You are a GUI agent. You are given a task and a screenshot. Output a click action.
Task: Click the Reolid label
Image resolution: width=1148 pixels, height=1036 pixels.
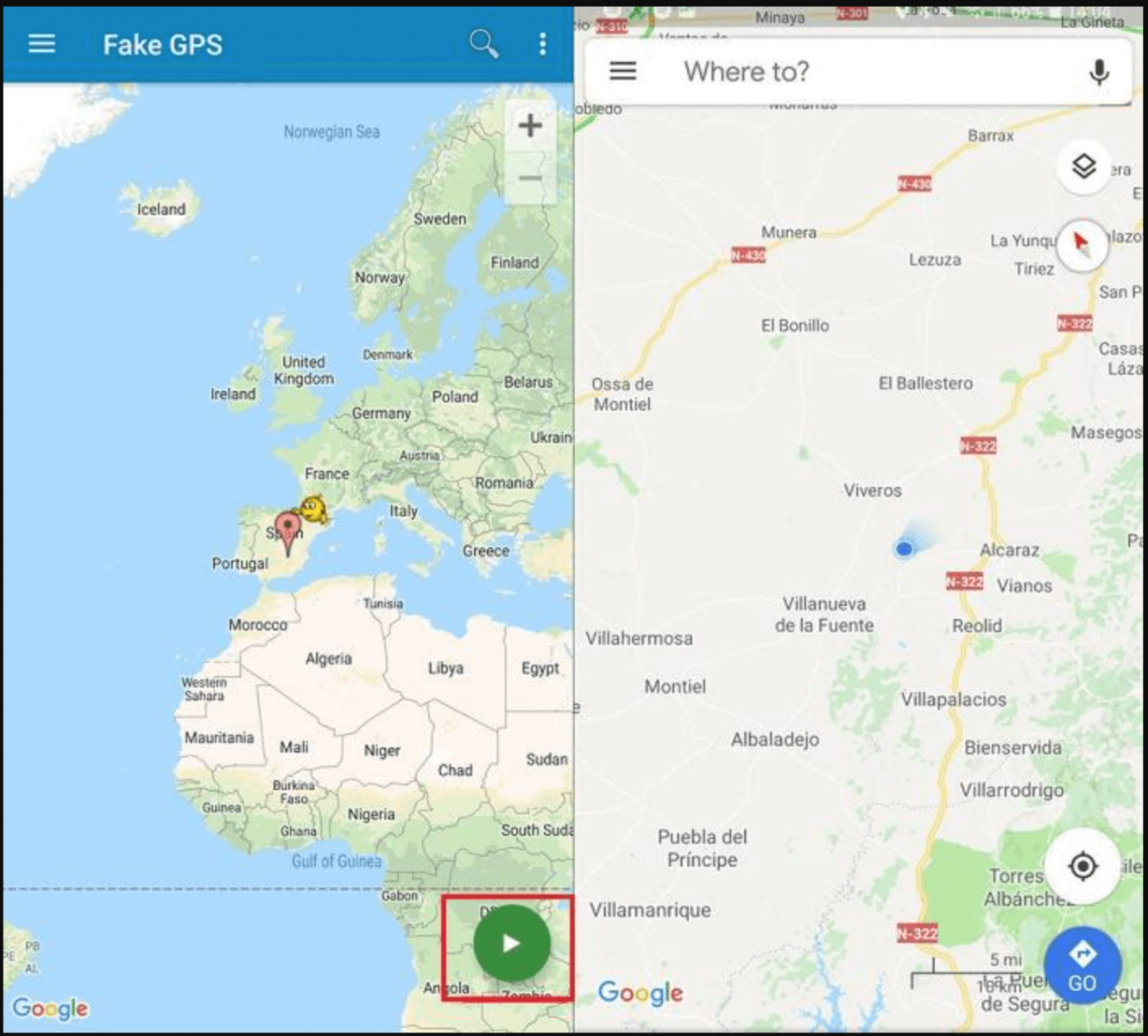point(977,626)
